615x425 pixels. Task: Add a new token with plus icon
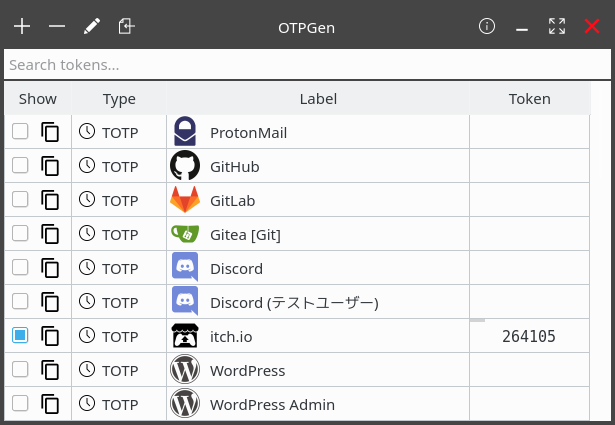click(22, 27)
